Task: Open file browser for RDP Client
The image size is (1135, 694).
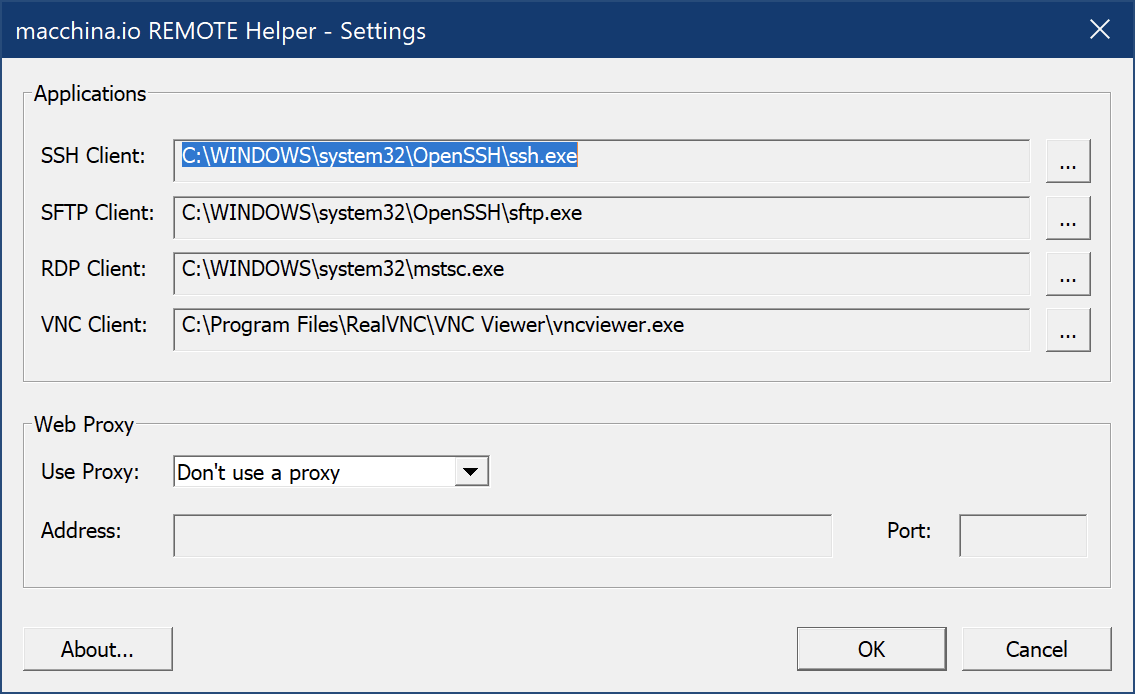Action: 1068,274
